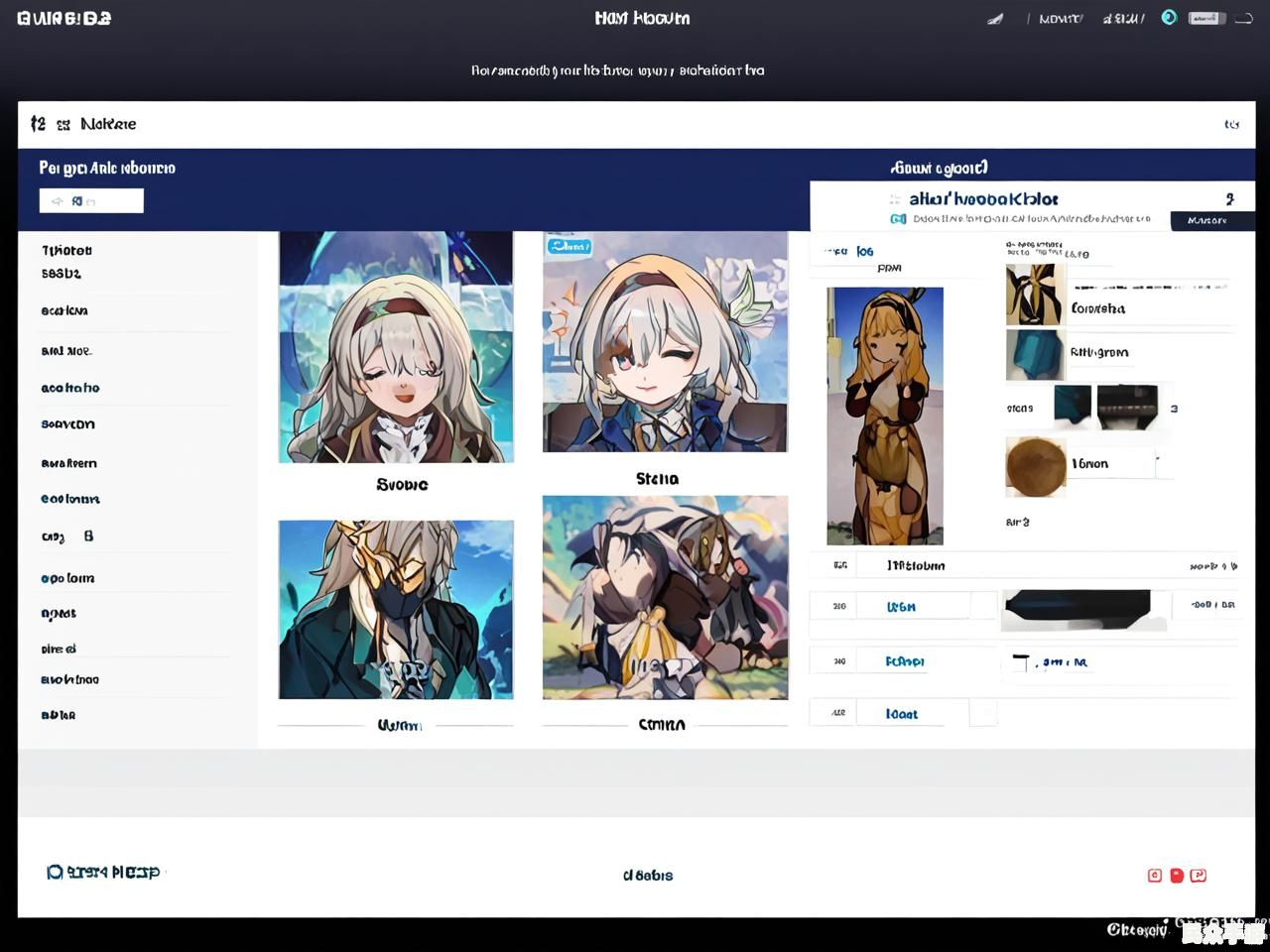Select the 'sorvcon' sidebar item

68,424
